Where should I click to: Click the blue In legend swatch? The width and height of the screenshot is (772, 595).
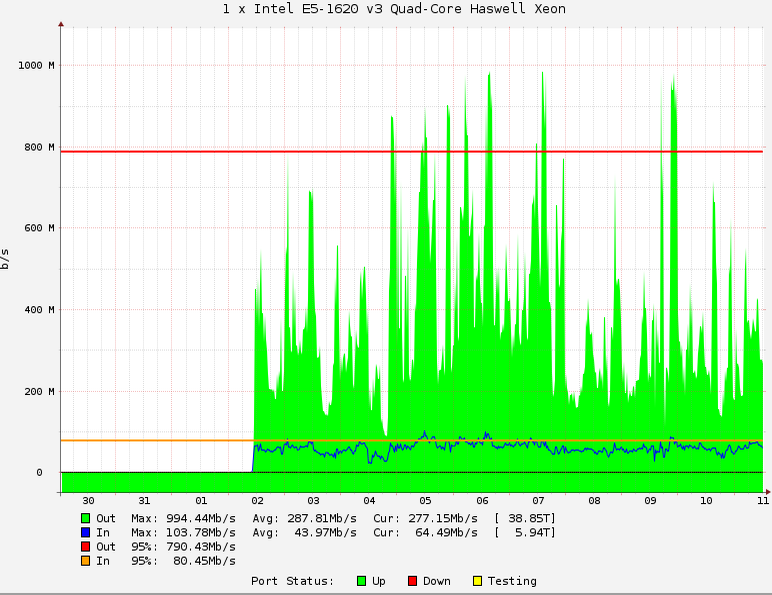[86, 532]
